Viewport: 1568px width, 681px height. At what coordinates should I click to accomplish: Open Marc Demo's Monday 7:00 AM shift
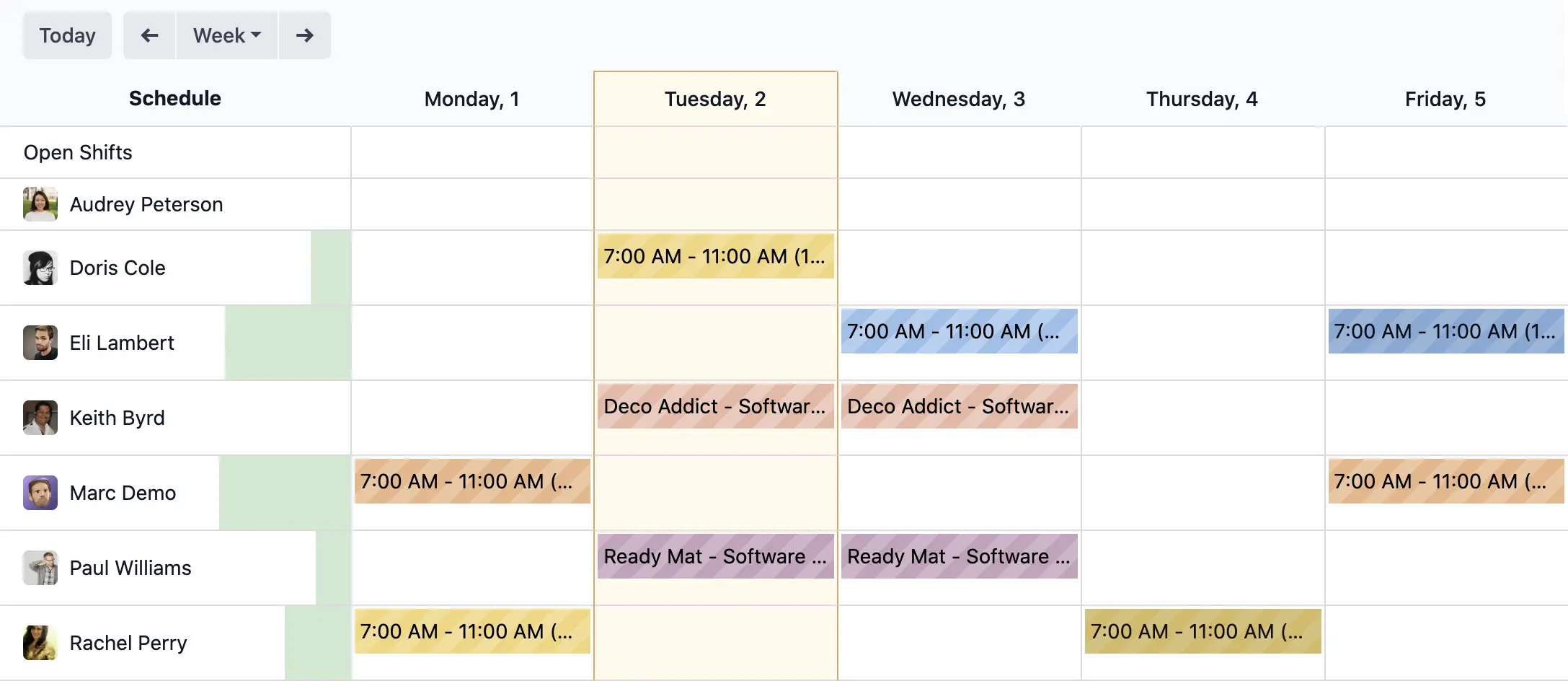coord(471,481)
